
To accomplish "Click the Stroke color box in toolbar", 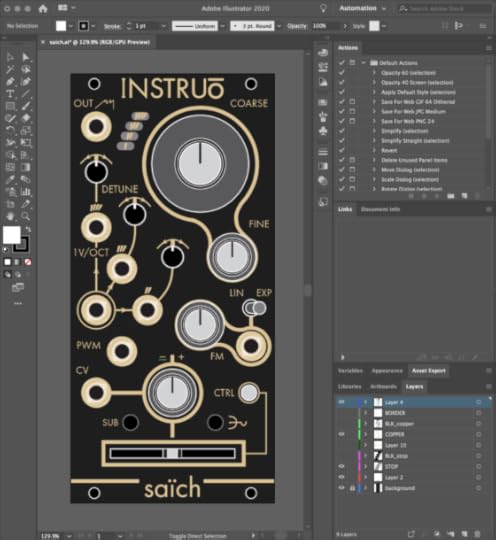I will click(x=23, y=246).
